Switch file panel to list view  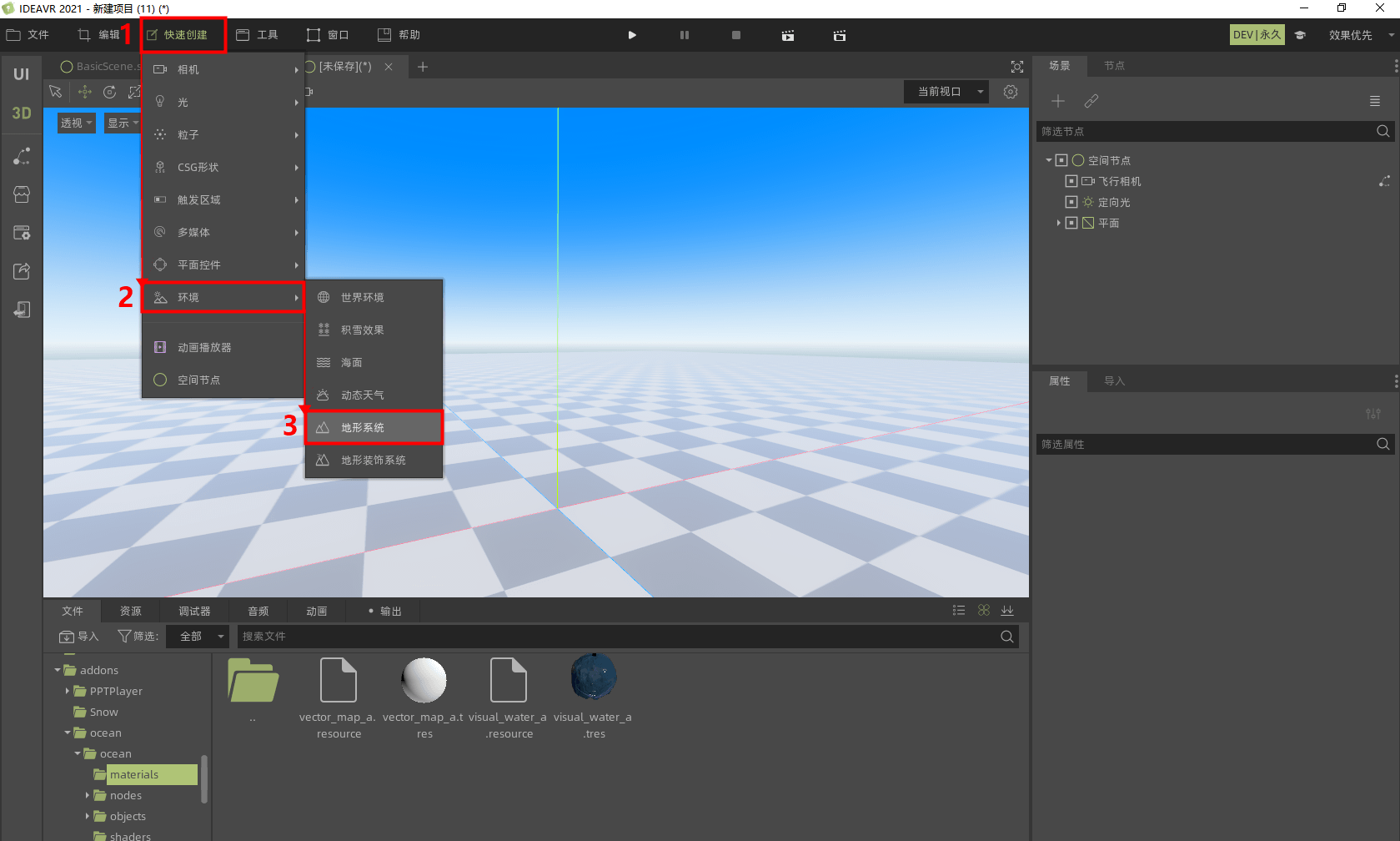[959, 611]
